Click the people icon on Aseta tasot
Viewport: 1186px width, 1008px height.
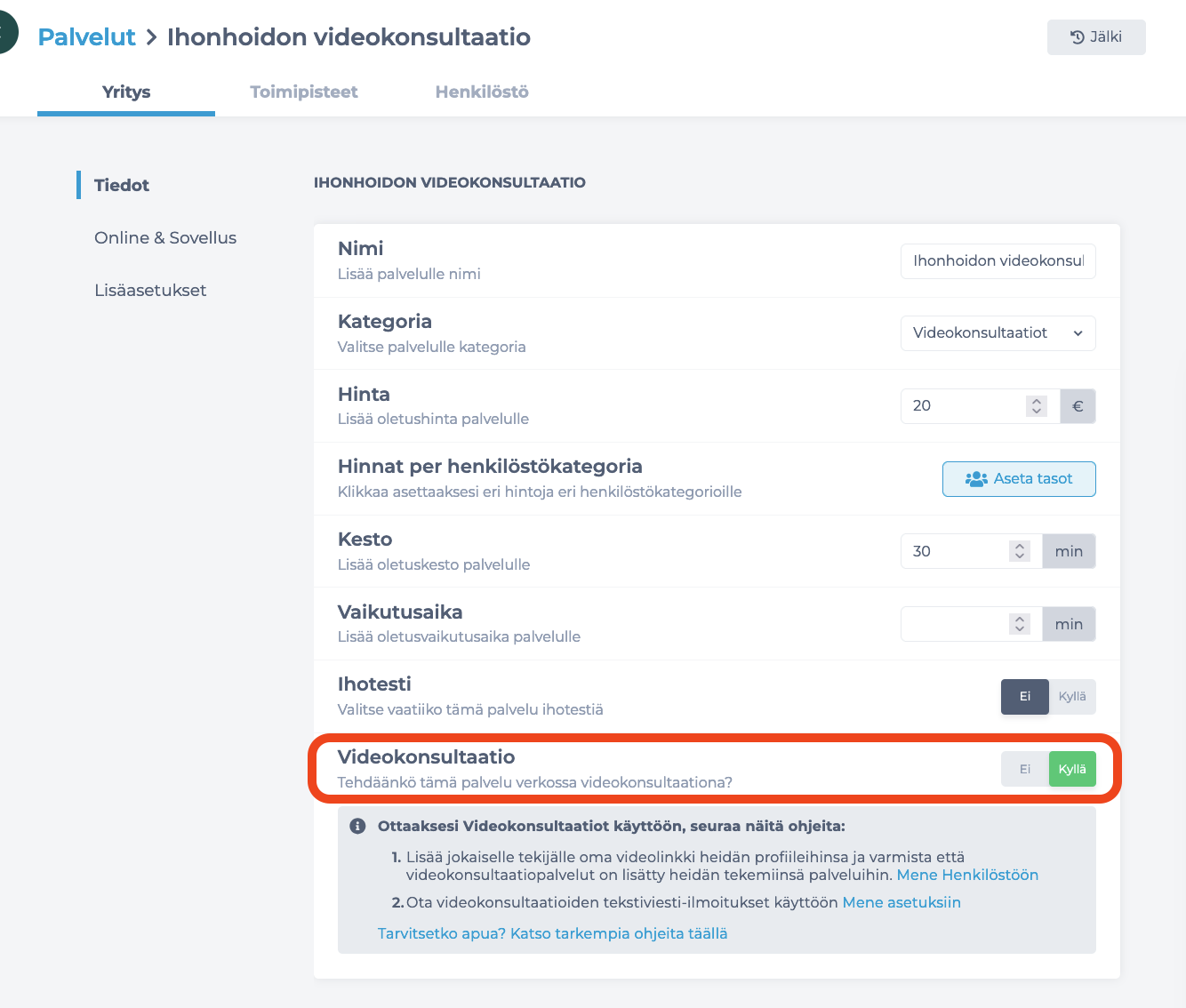tap(976, 479)
